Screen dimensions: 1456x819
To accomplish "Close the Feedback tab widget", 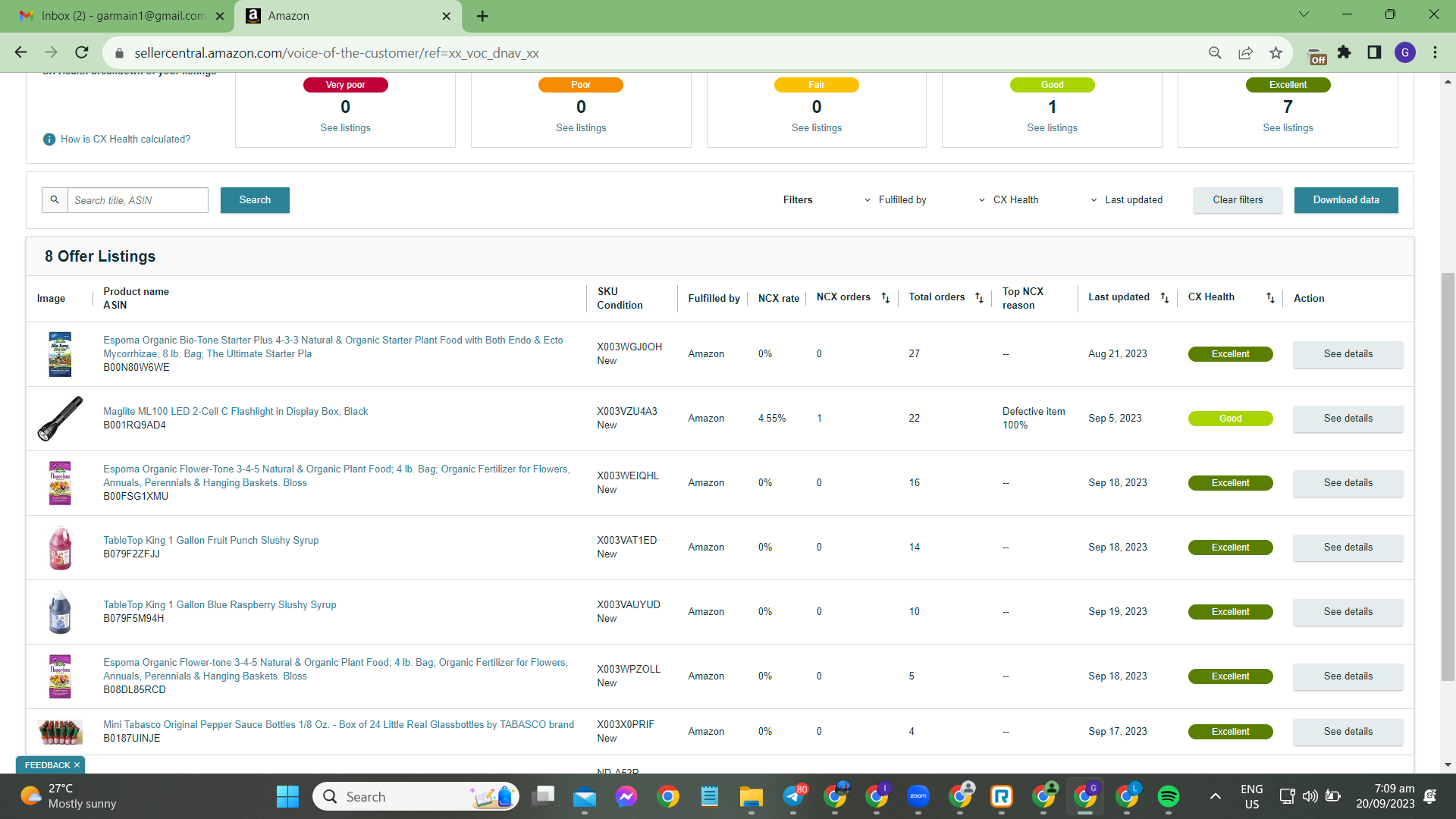I will click(x=77, y=765).
